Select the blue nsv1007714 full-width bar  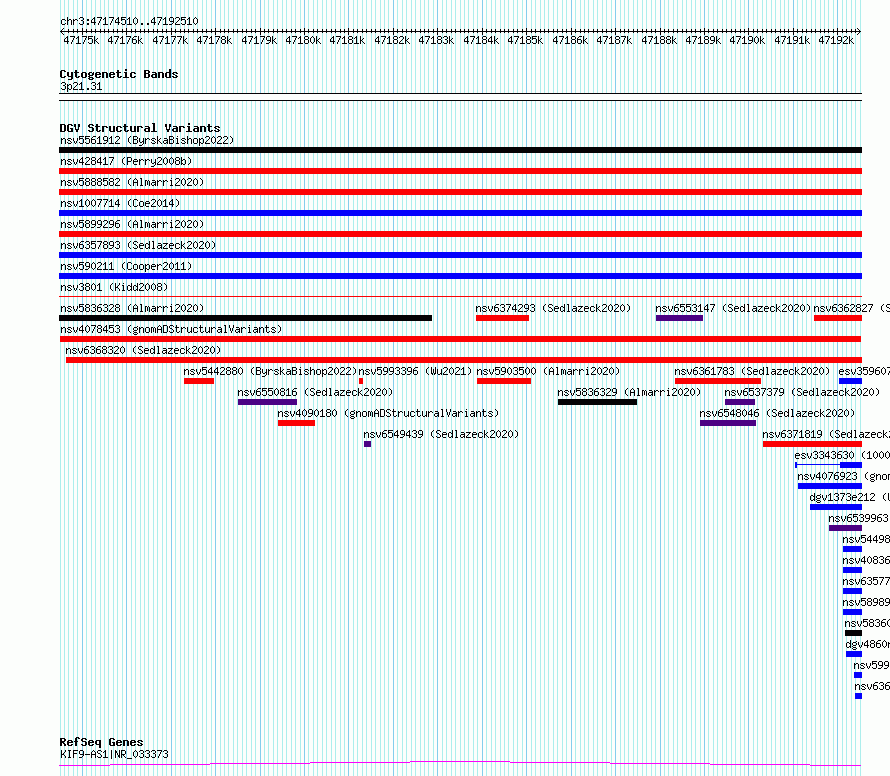pos(460,213)
